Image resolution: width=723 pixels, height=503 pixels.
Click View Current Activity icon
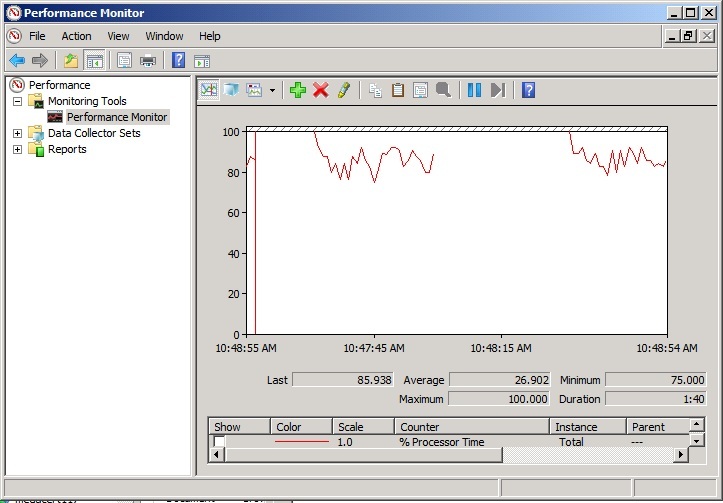(209, 90)
